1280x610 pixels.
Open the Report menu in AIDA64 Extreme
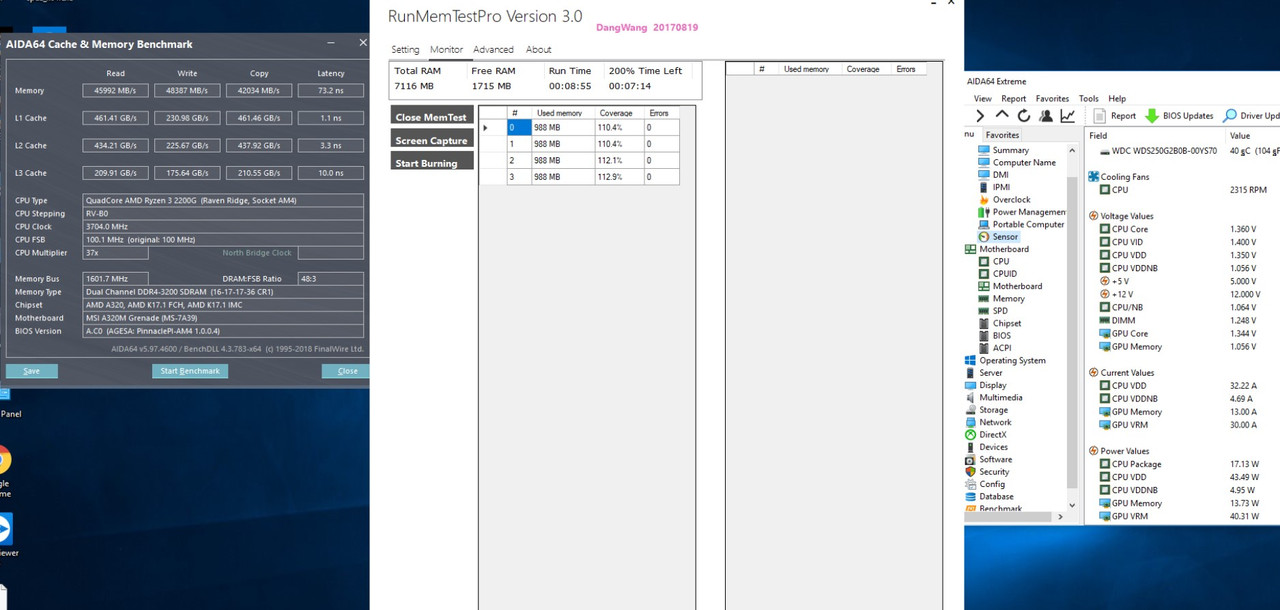pyautogui.click(x=1014, y=99)
